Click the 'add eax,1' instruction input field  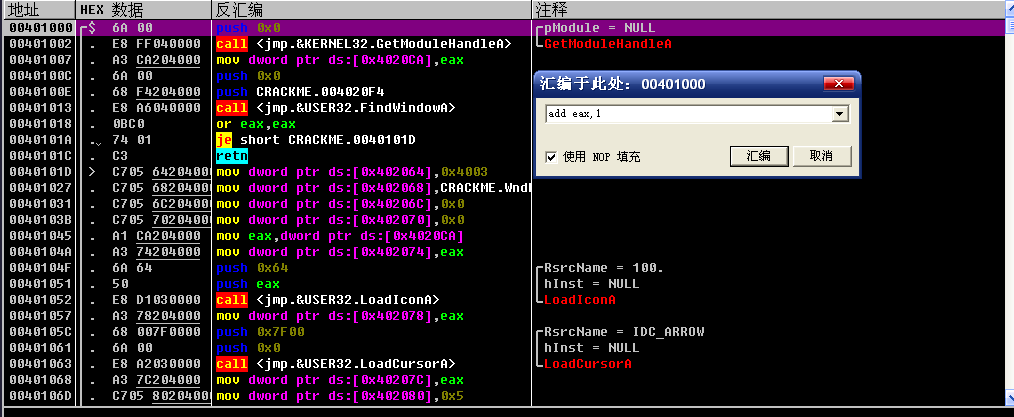pos(689,114)
